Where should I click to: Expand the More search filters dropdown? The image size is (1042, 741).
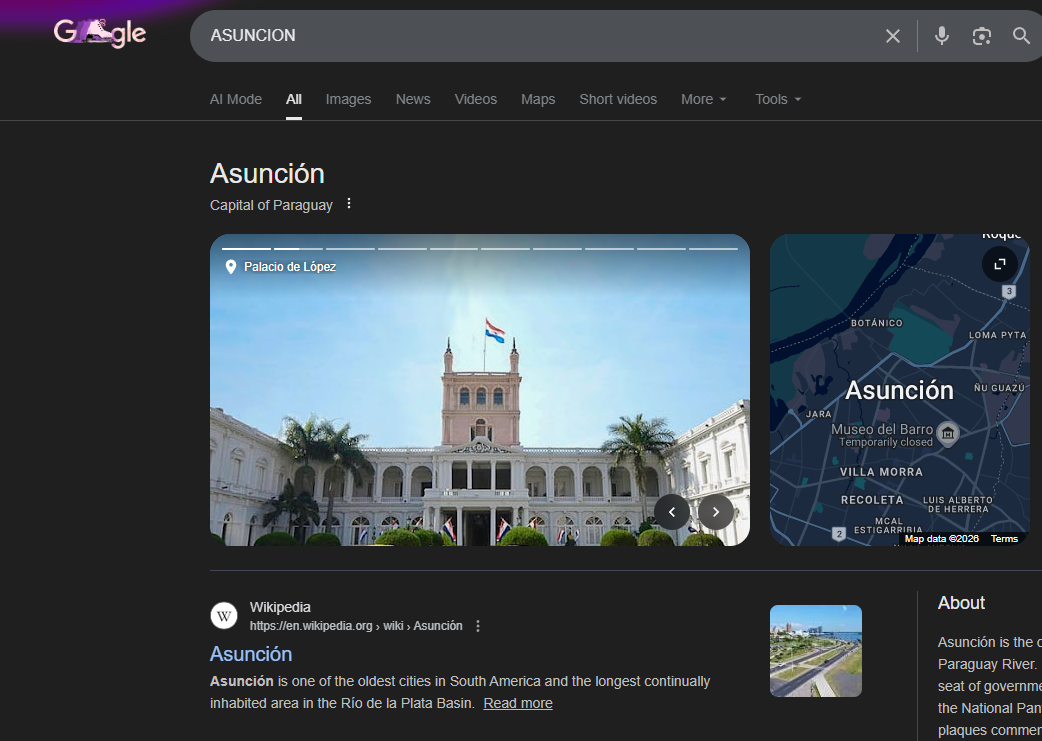704,99
